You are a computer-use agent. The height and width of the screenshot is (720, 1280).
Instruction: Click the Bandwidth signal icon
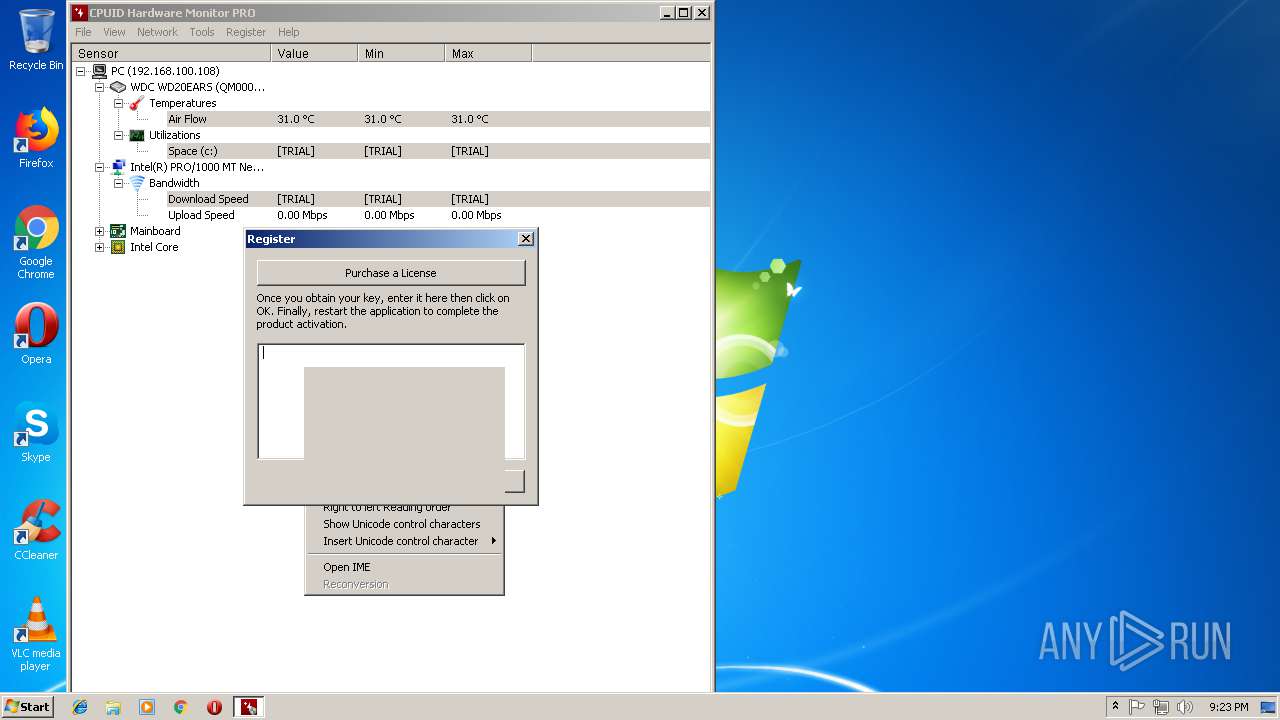[137, 183]
